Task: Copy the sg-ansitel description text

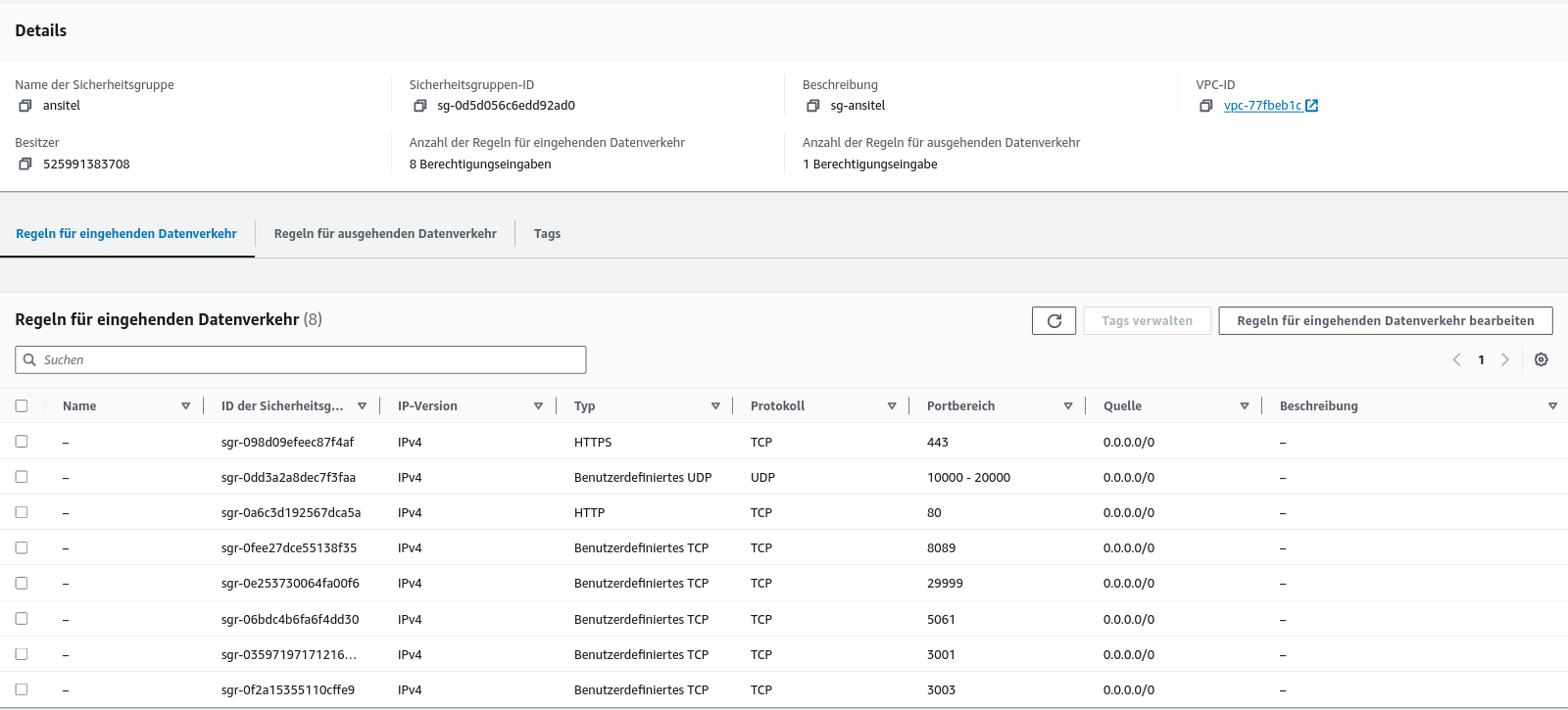Action: (x=812, y=106)
